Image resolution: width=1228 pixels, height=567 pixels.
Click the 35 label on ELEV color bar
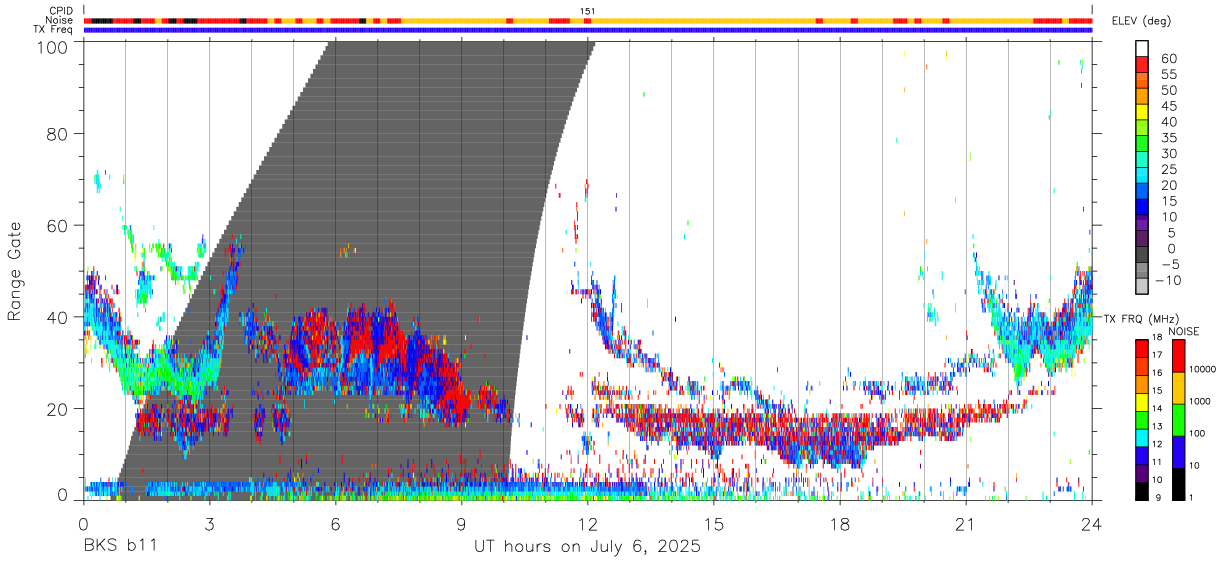1168,138
